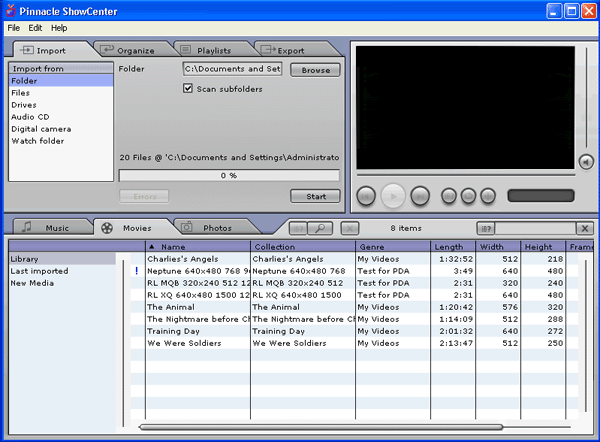This screenshot has height=442, width=600.
Task: Sort by the Height column header
Action: (x=543, y=247)
